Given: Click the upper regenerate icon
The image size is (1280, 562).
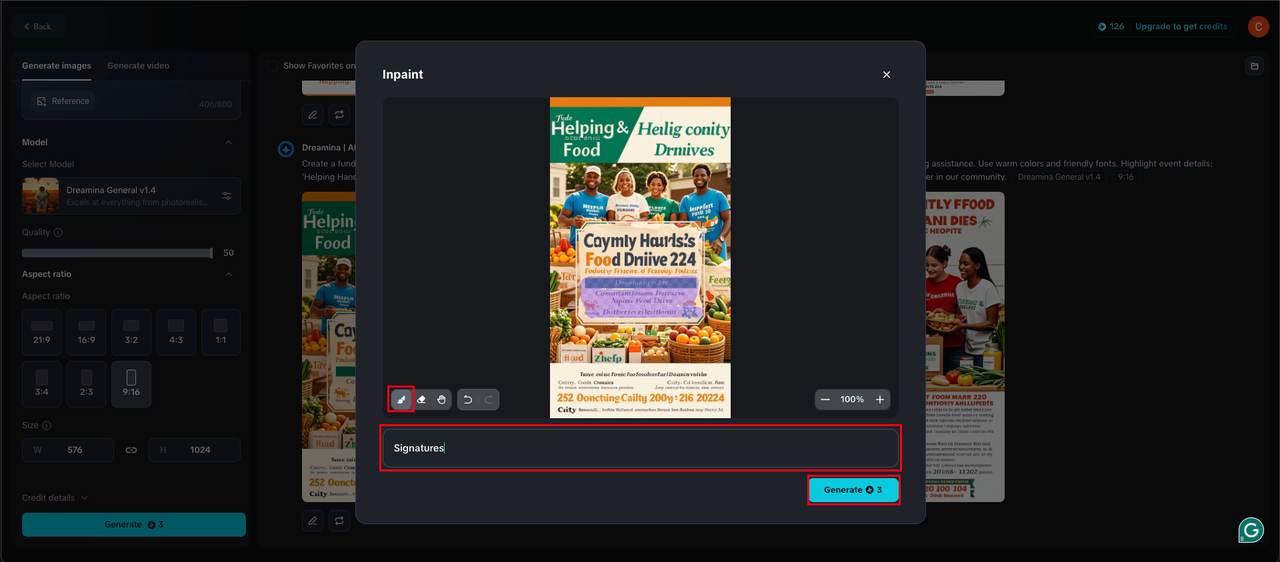Looking at the screenshot, I should coord(340,115).
